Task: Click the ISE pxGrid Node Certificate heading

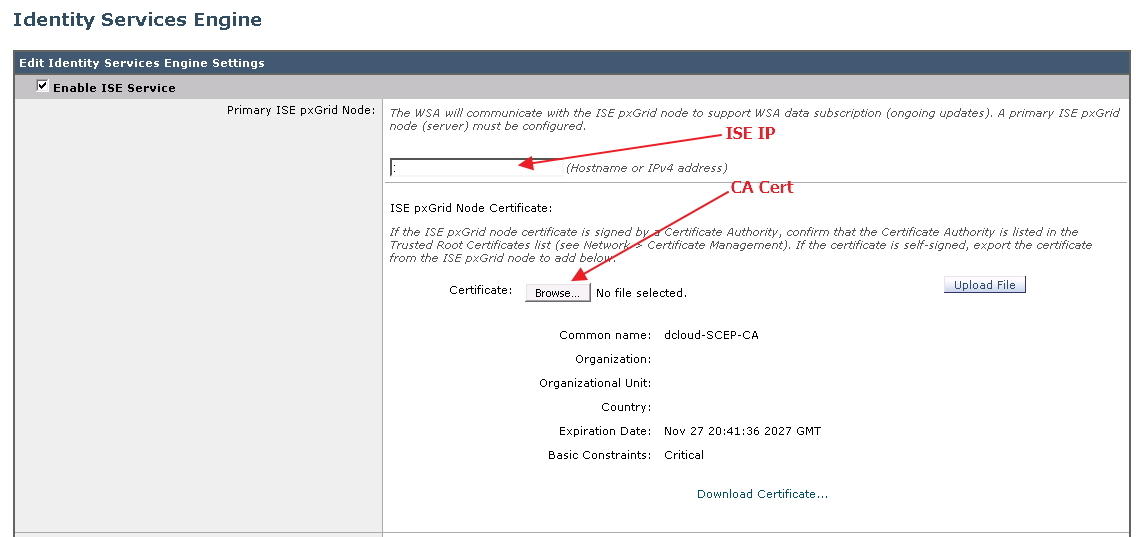Action: click(471, 208)
